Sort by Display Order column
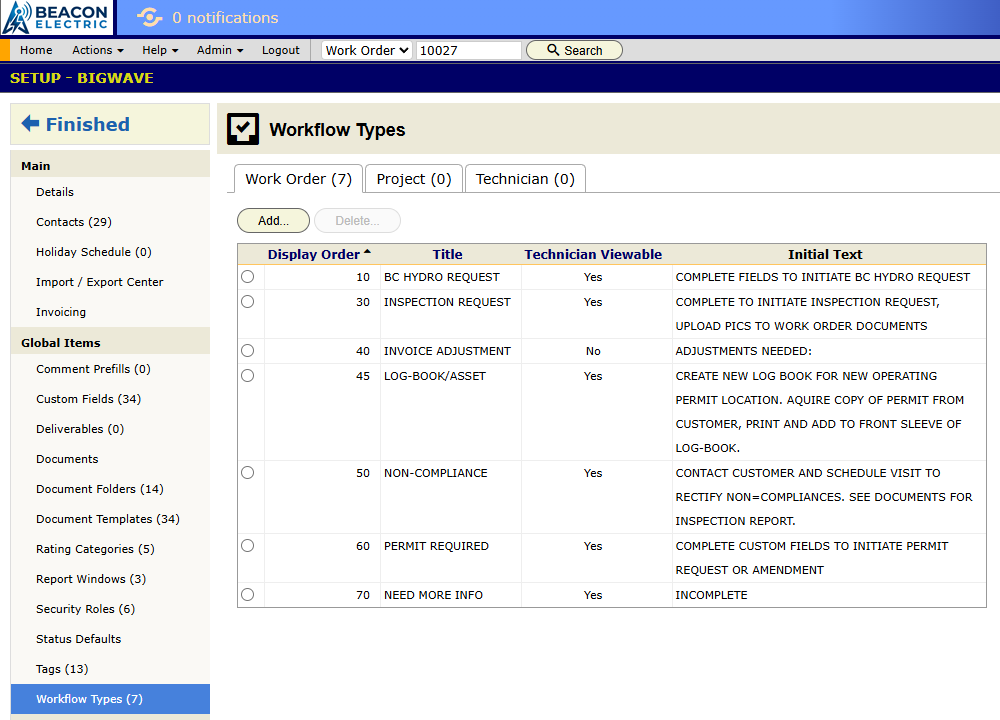1000x720 pixels. tap(318, 254)
